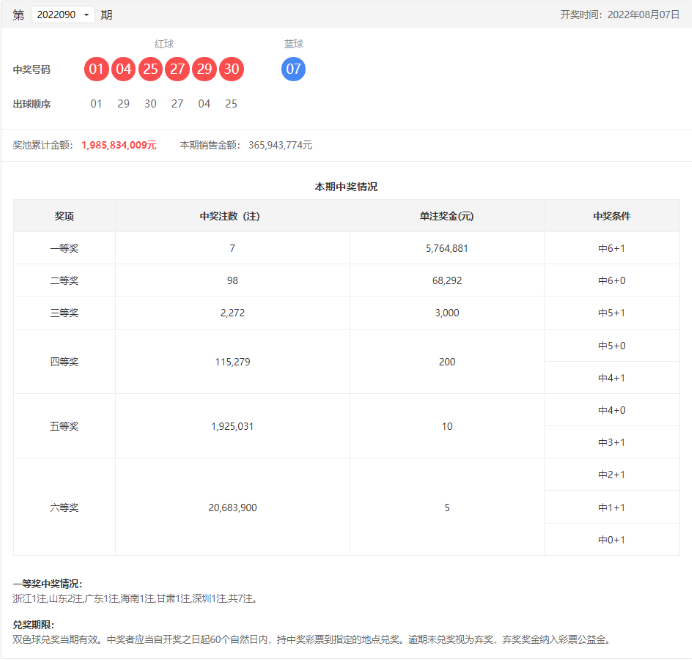Click draw order number 25

(231, 104)
